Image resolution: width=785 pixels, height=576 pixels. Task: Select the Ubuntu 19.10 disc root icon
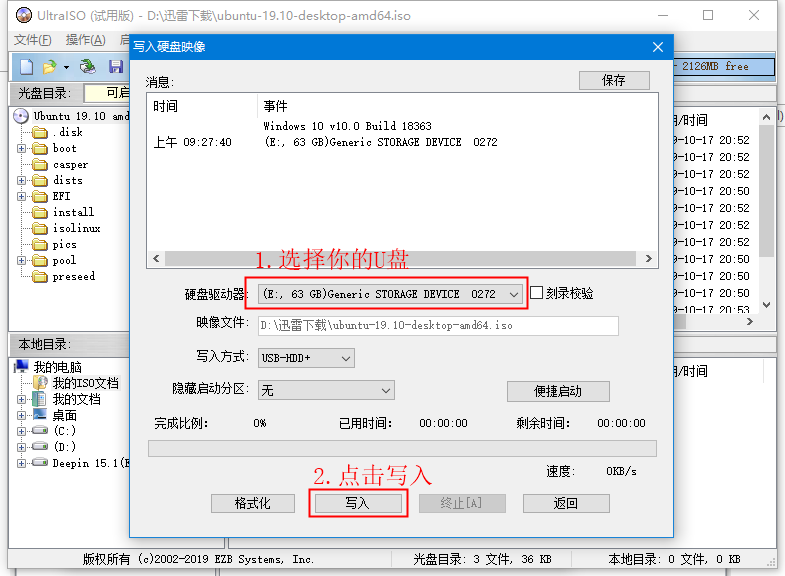coord(21,116)
